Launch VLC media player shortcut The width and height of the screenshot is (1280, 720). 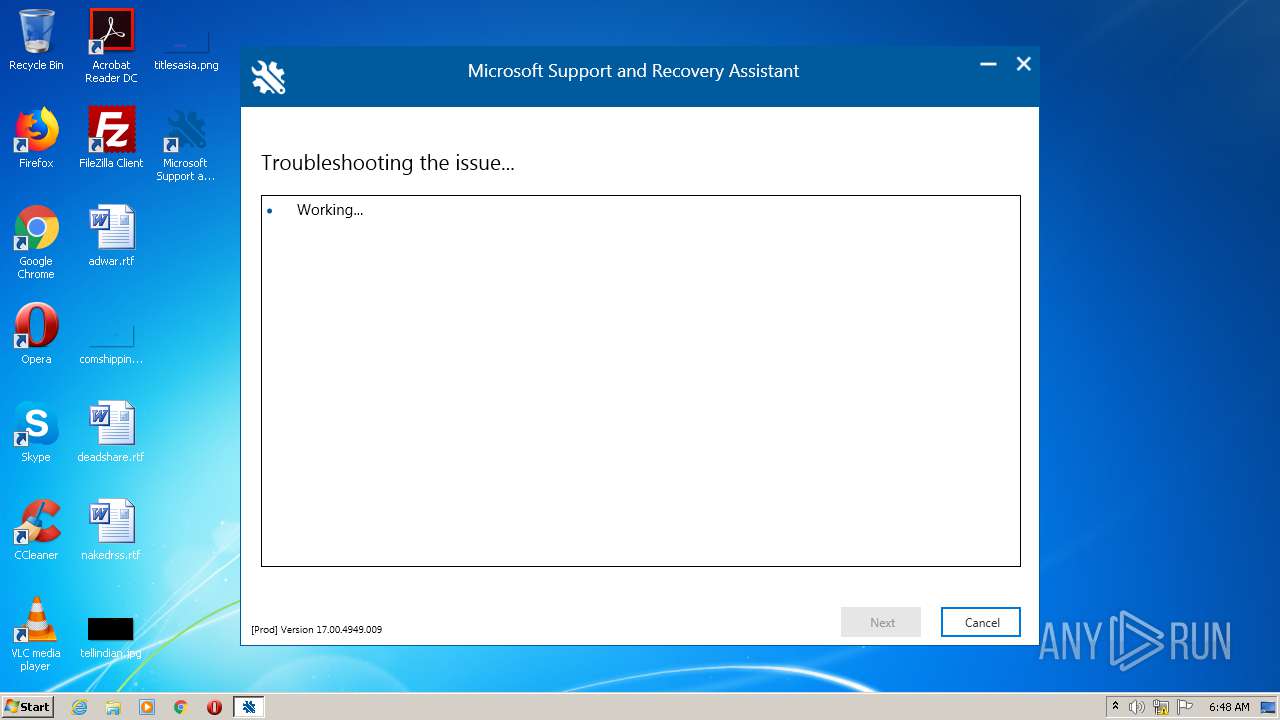(36, 635)
